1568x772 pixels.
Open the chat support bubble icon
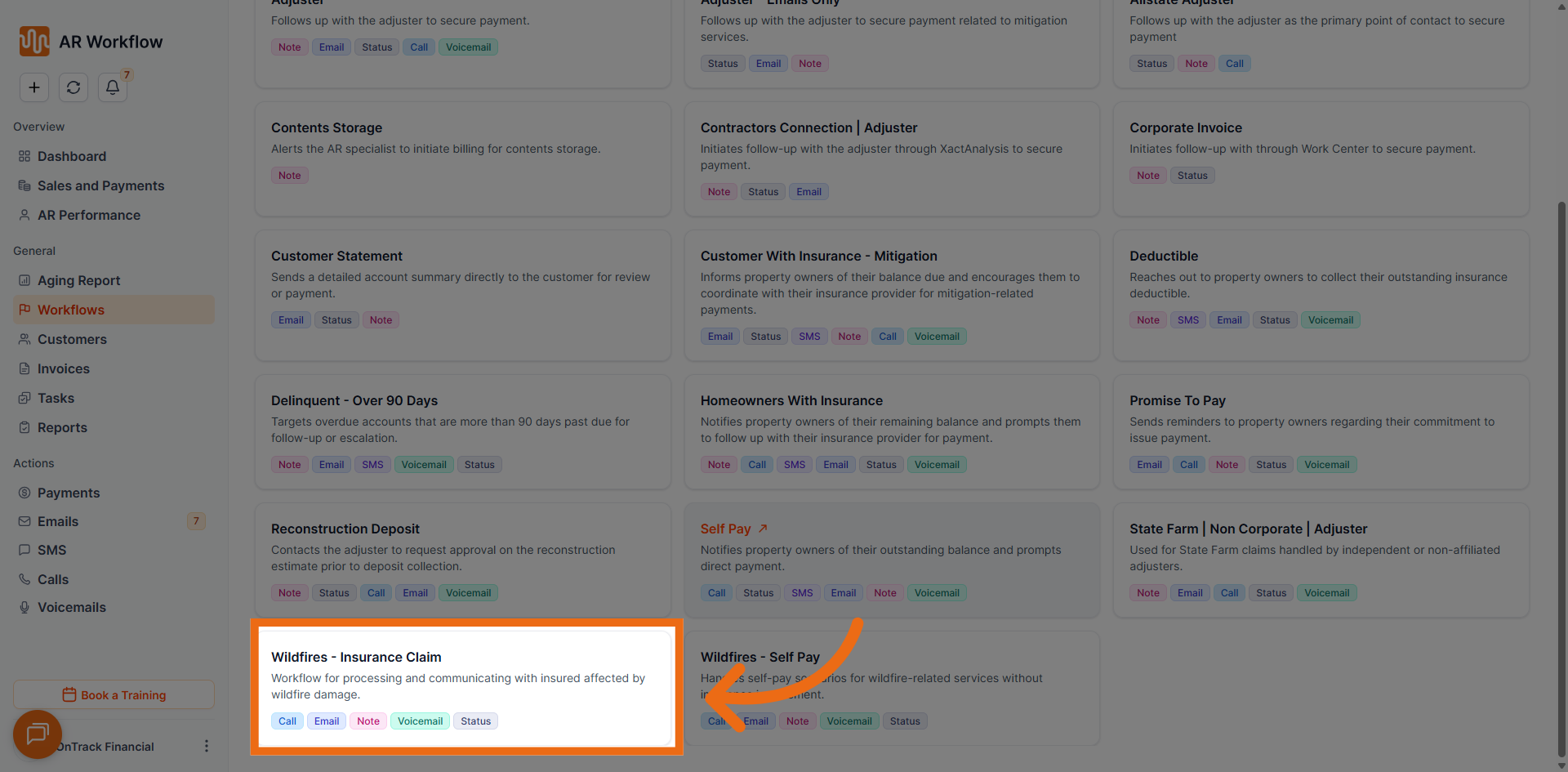(38, 734)
